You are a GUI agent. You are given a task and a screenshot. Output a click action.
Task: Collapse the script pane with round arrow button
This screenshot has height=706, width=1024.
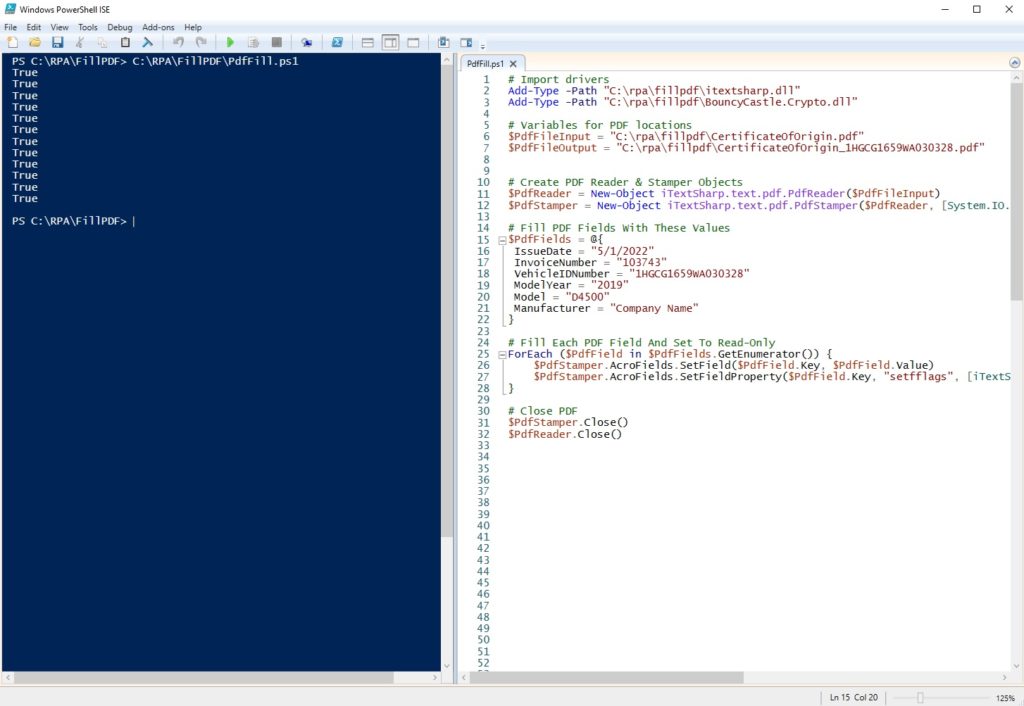click(1014, 63)
